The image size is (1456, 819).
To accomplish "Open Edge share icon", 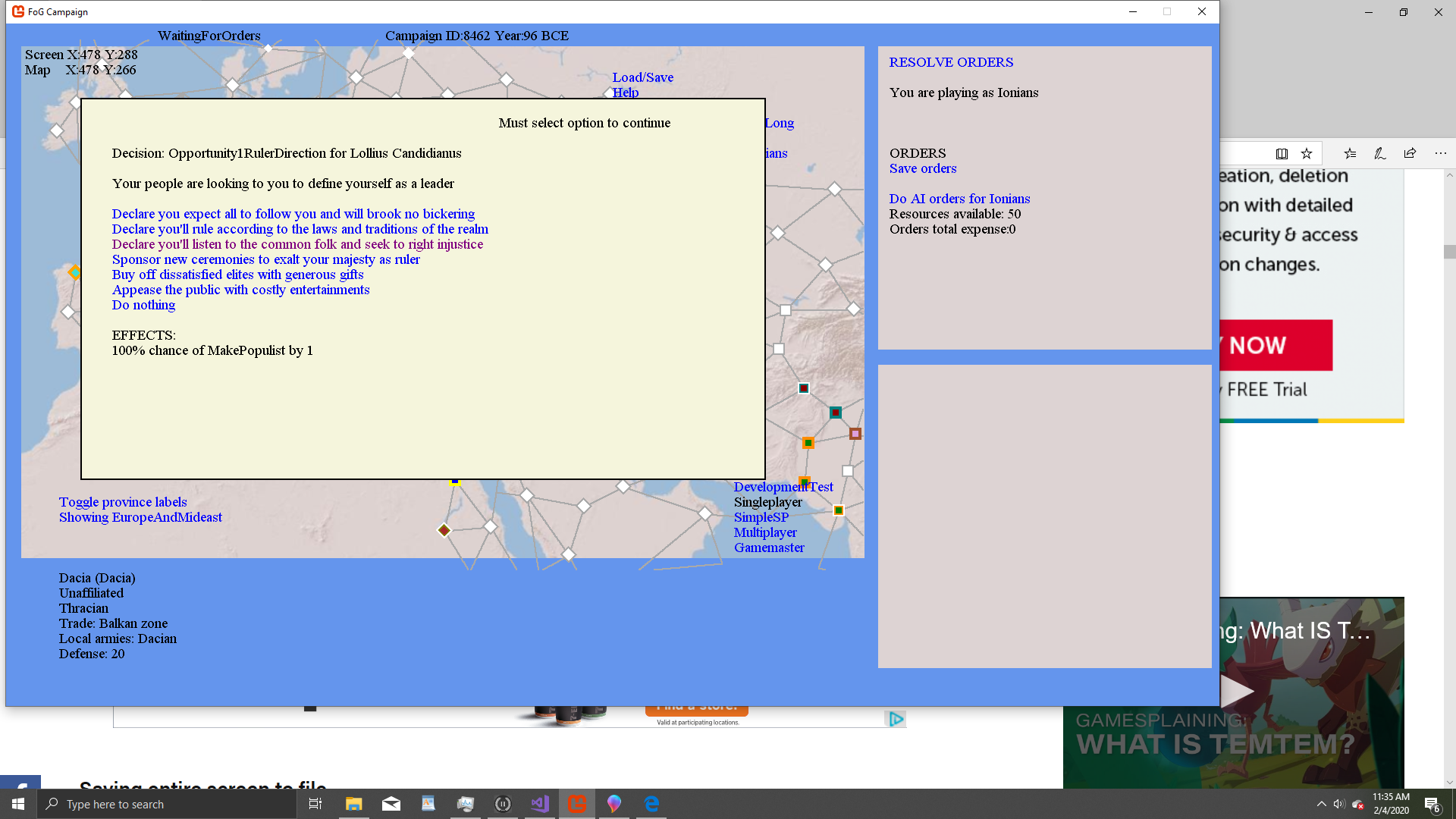I will 1410,153.
